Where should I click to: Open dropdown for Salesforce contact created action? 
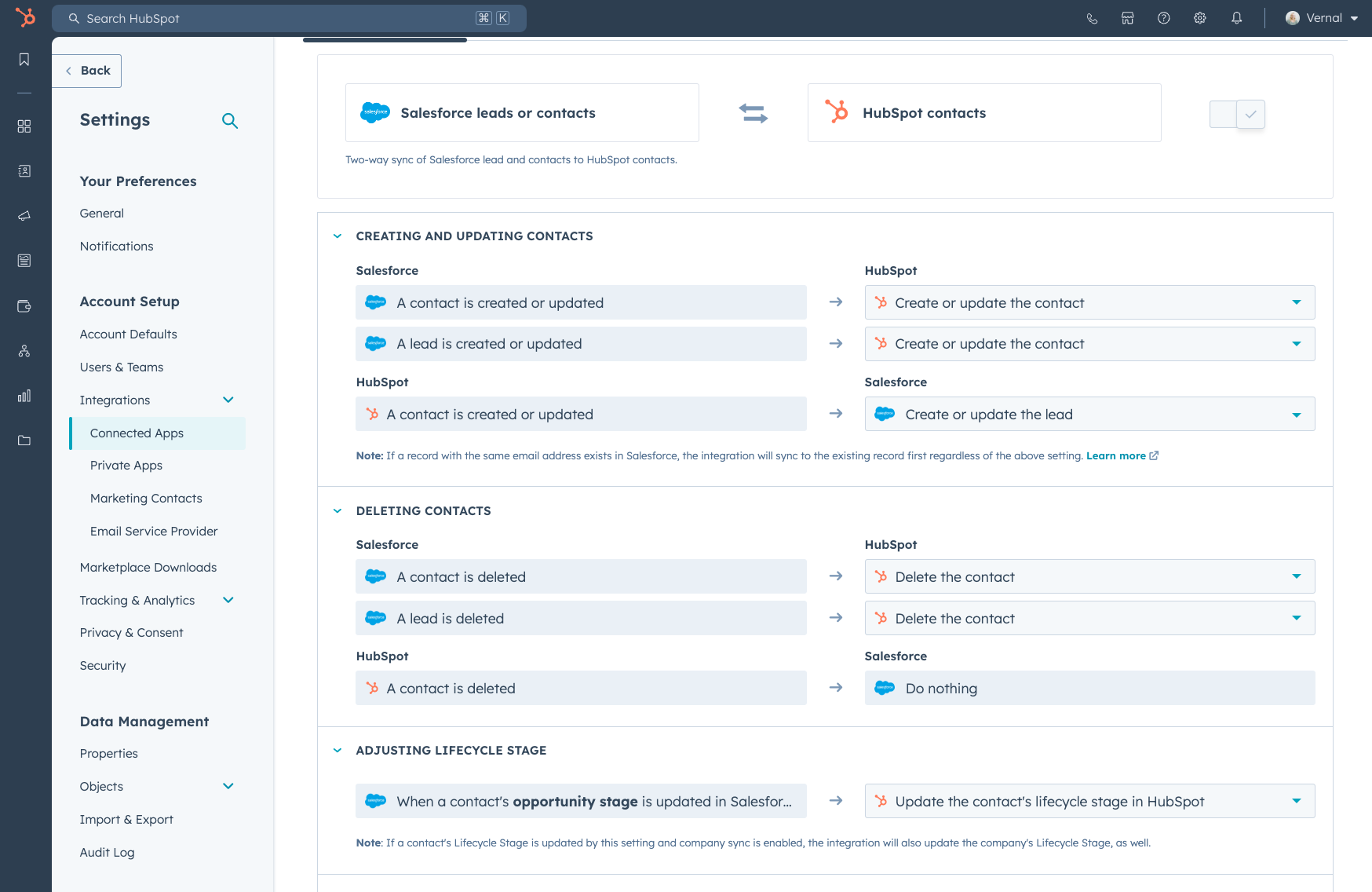pyautogui.click(x=1089, y=302)
